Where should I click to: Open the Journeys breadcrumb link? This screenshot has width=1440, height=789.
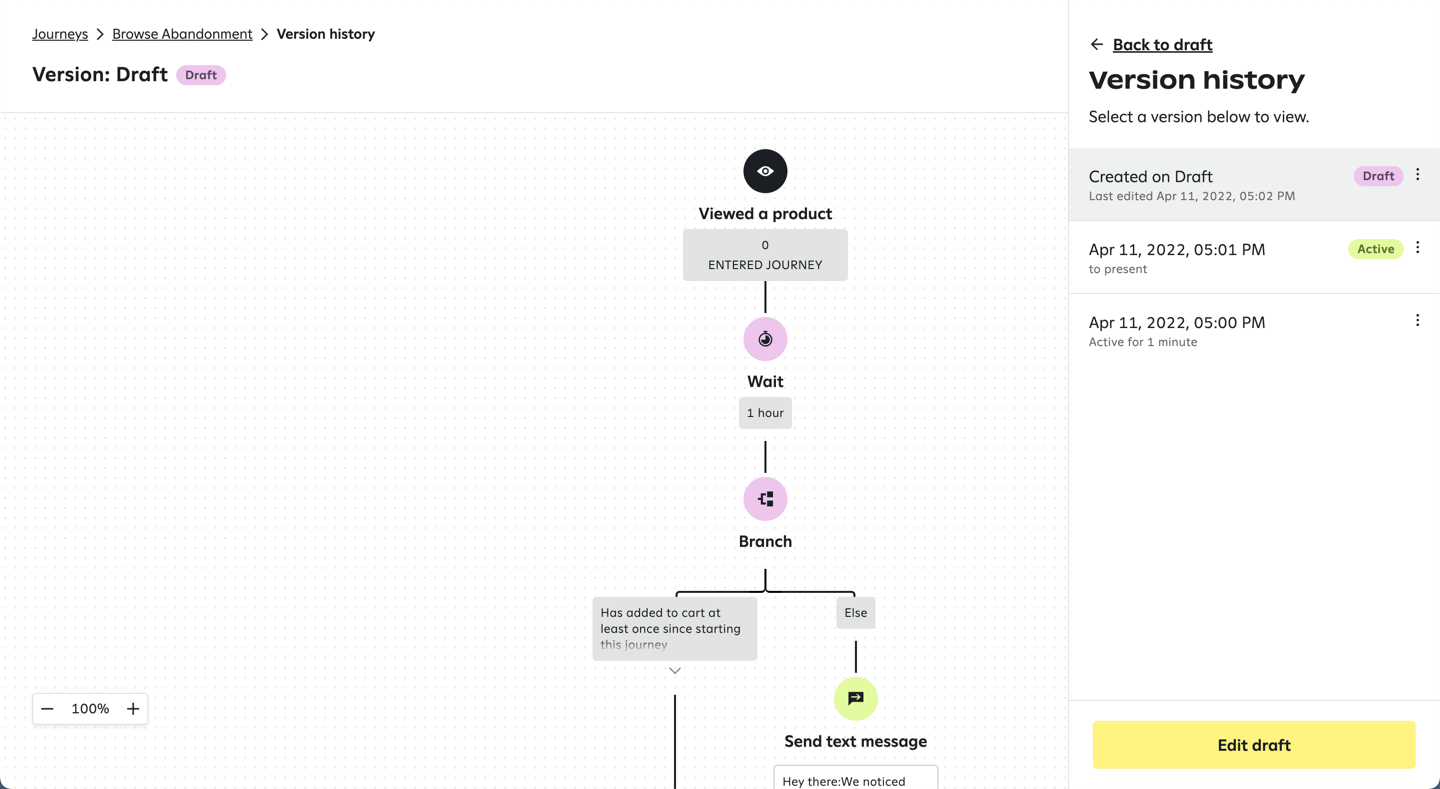(x=60, y=34)
